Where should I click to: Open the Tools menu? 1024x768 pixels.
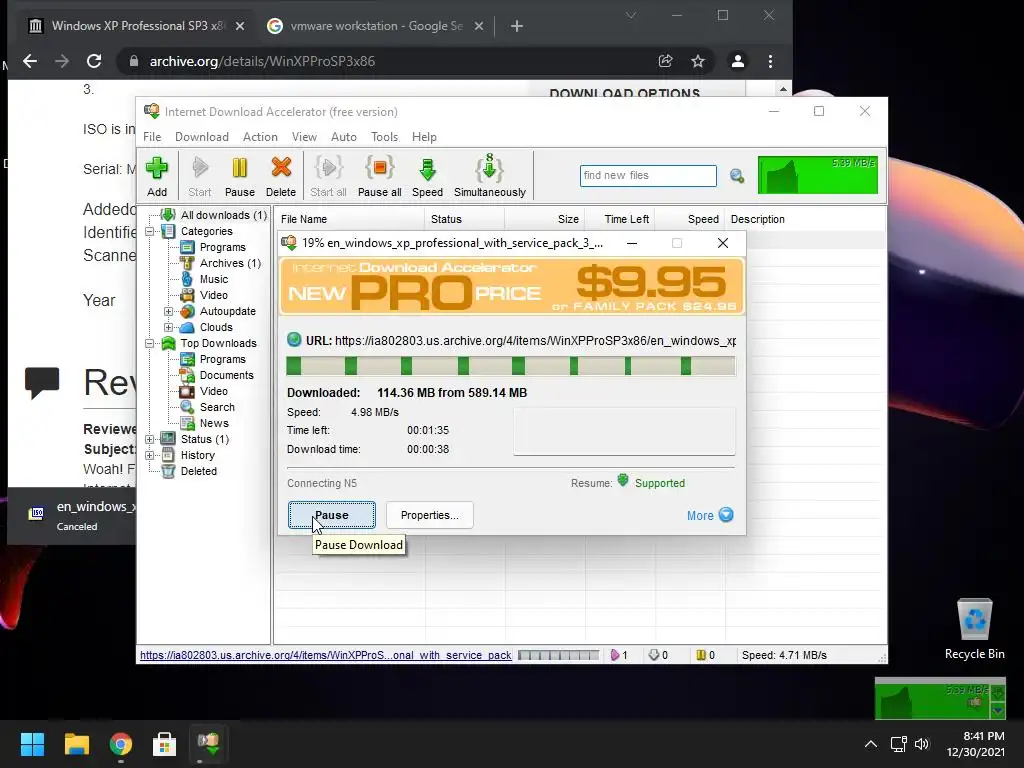384,136
